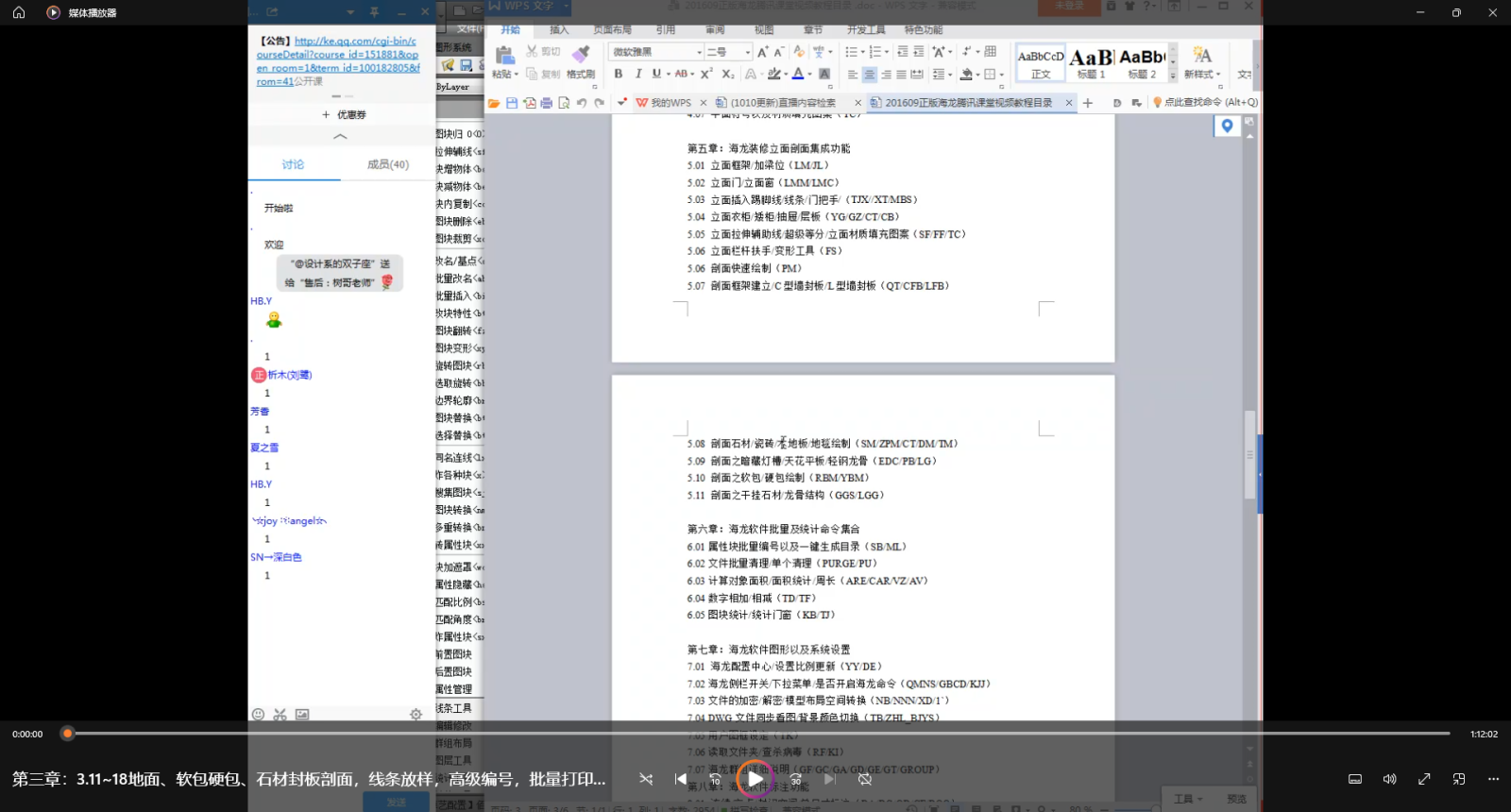Enter full screen mode
1511x812 pixels.
click(x=1424, y=779)
